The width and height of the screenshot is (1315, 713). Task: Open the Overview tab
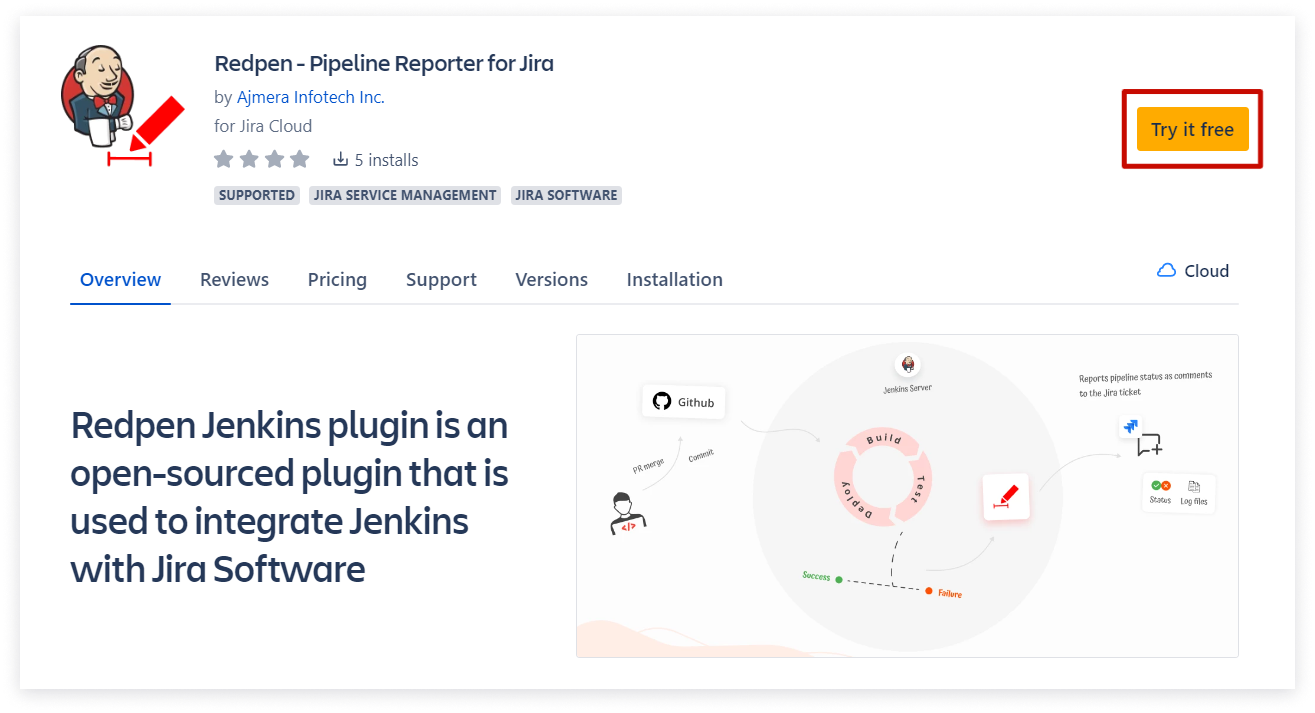pyautogui.click(x=120, y=280)
